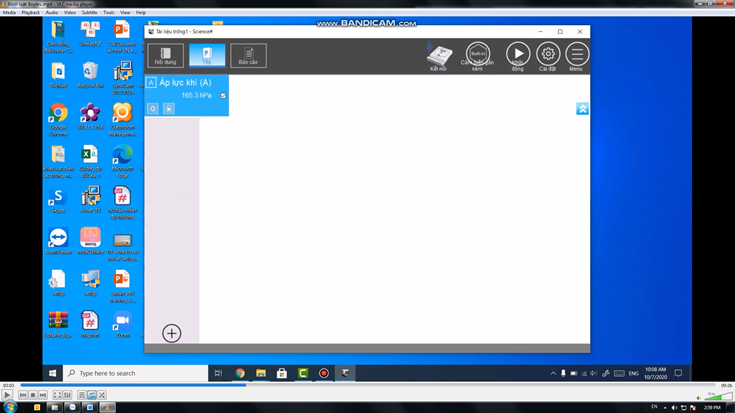Screen dimensions: 735x413
Task: Show hidden icons arrow in the bottom tray
Action: (665, 408)
